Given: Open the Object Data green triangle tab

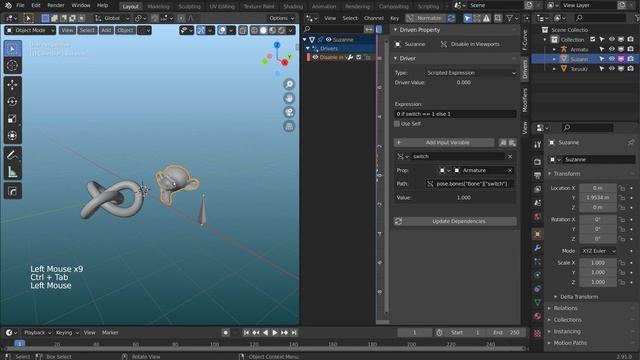Looking at the screenshot, I should (538, 302).
